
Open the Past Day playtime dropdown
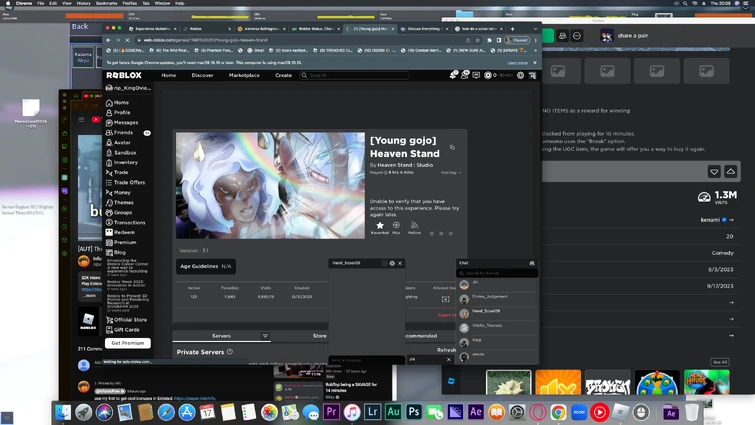coord(451,173)
